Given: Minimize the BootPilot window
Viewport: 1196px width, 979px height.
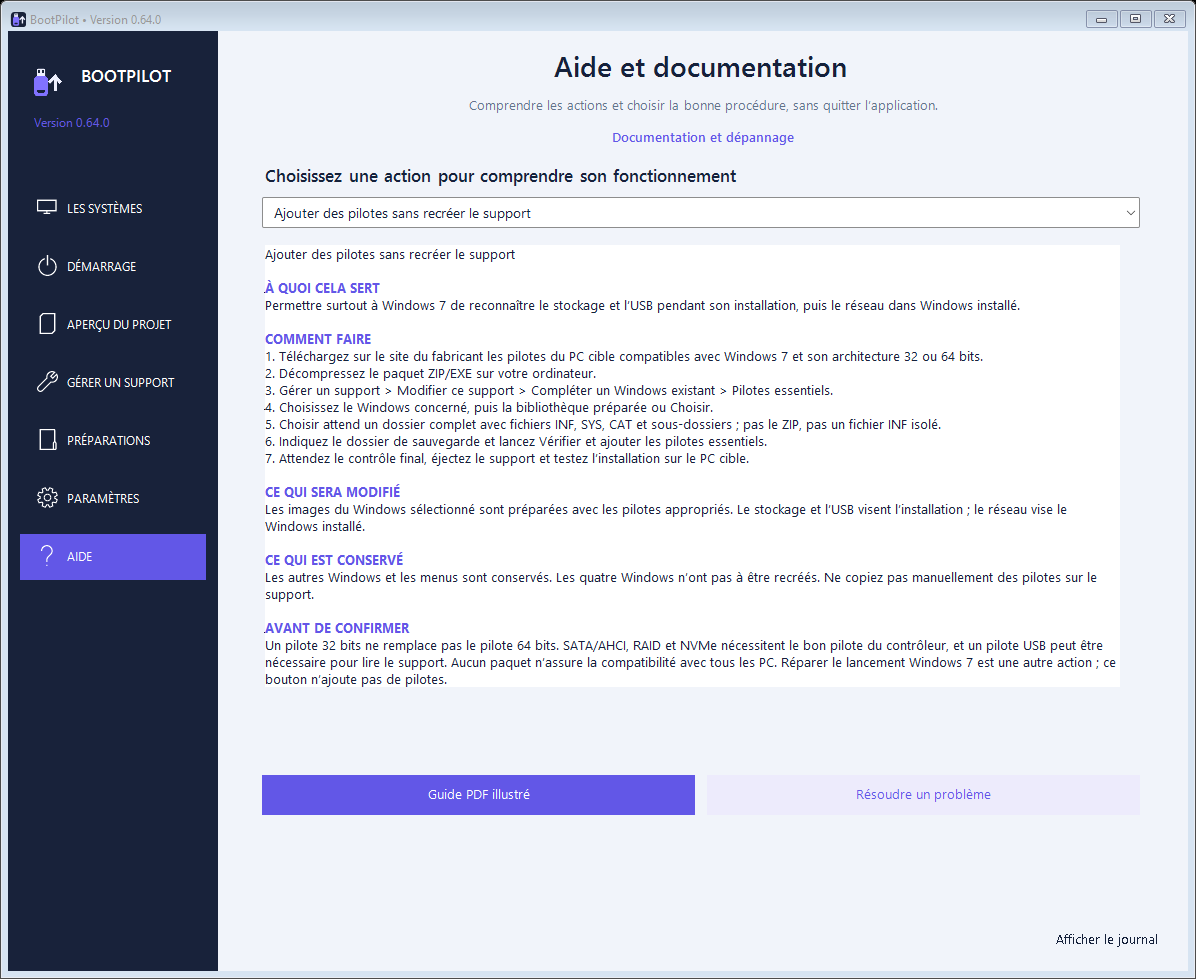Looking at the screenshot, I should (1101, 19).
